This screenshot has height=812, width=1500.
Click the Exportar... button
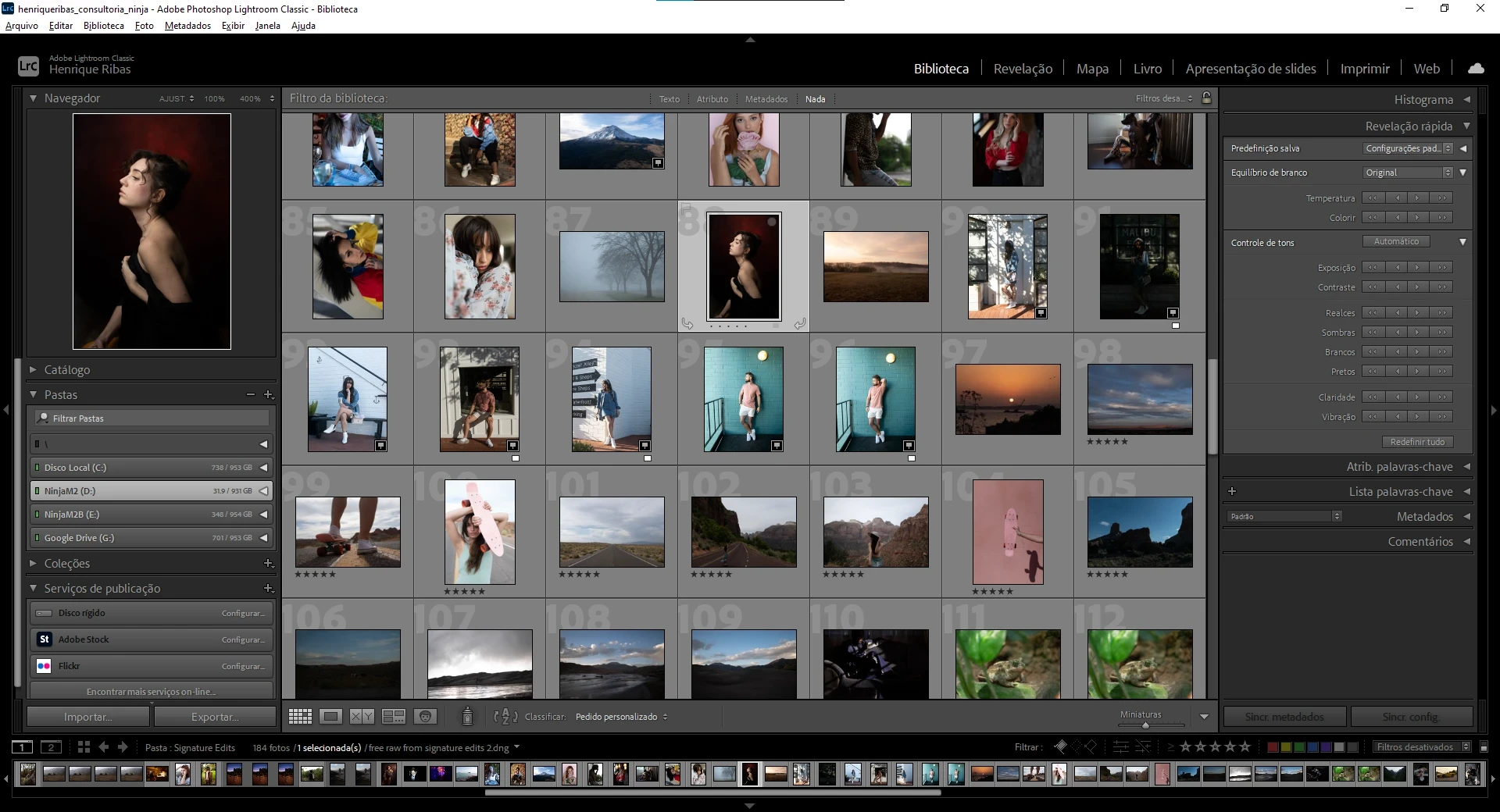pyautogui.click(x=215, y=717)
